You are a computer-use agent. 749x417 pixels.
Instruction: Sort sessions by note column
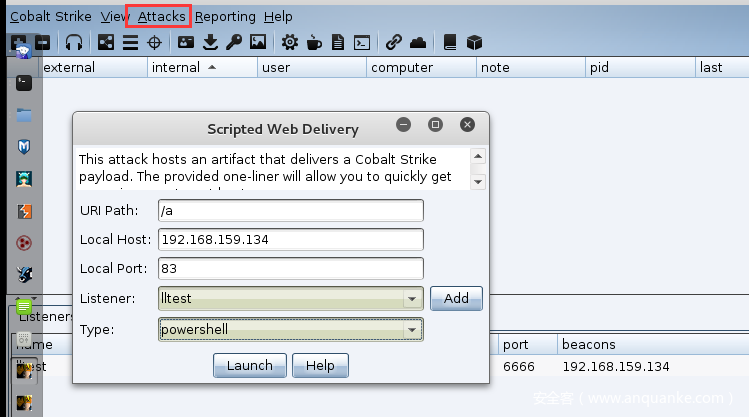[531, 67]
